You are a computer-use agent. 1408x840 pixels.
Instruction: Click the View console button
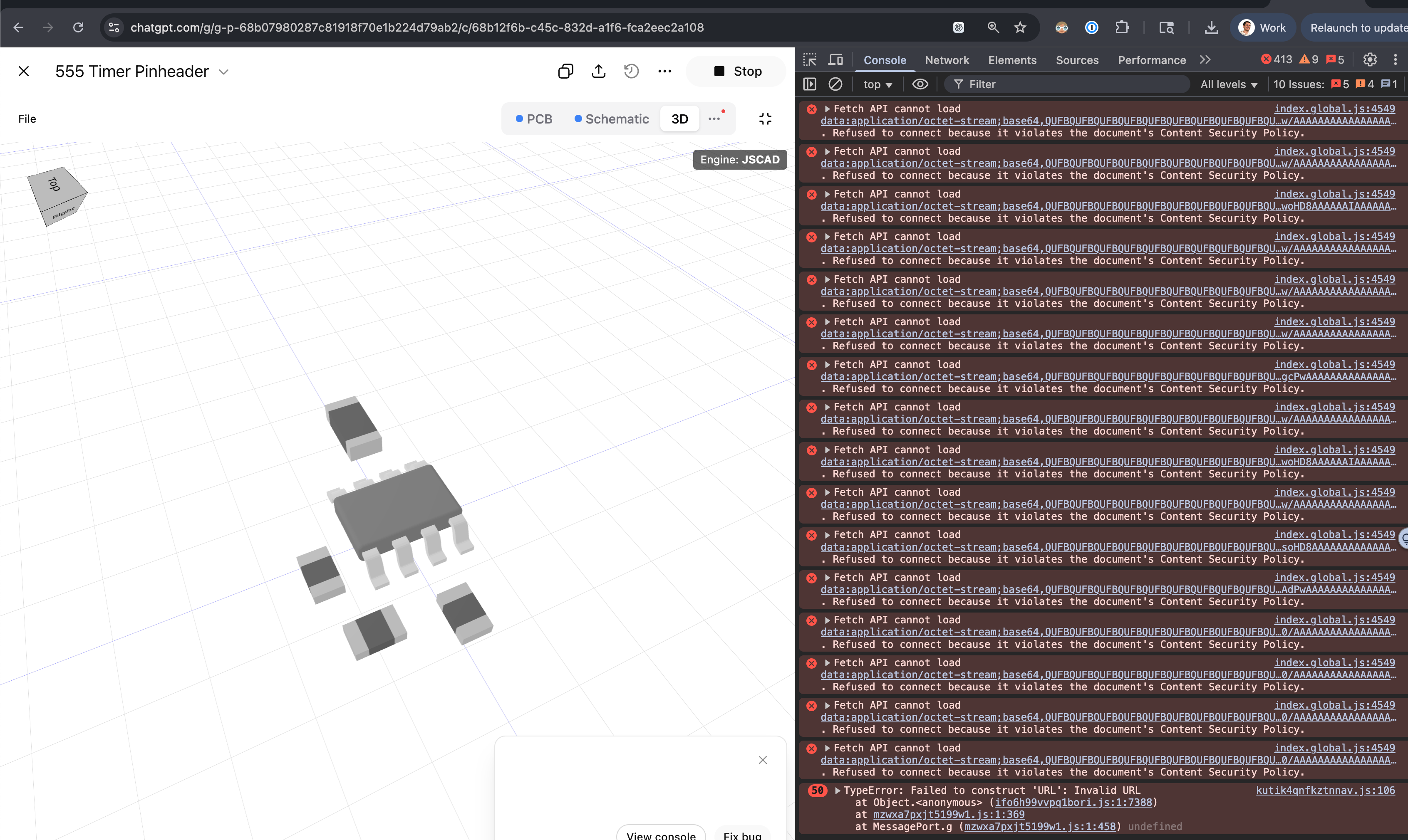660,834
